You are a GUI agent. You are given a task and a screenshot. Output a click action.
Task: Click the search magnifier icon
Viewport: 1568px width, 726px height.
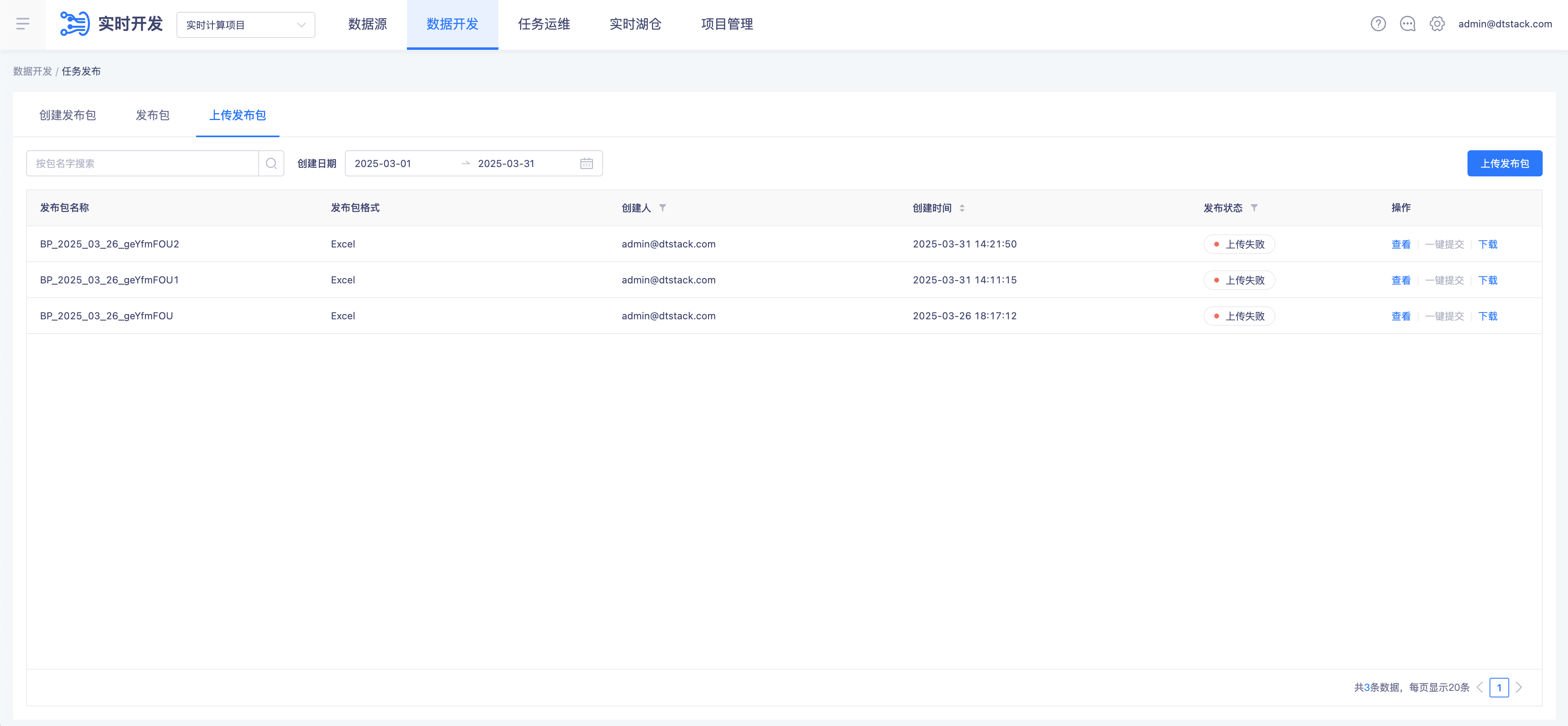point(271,163)
